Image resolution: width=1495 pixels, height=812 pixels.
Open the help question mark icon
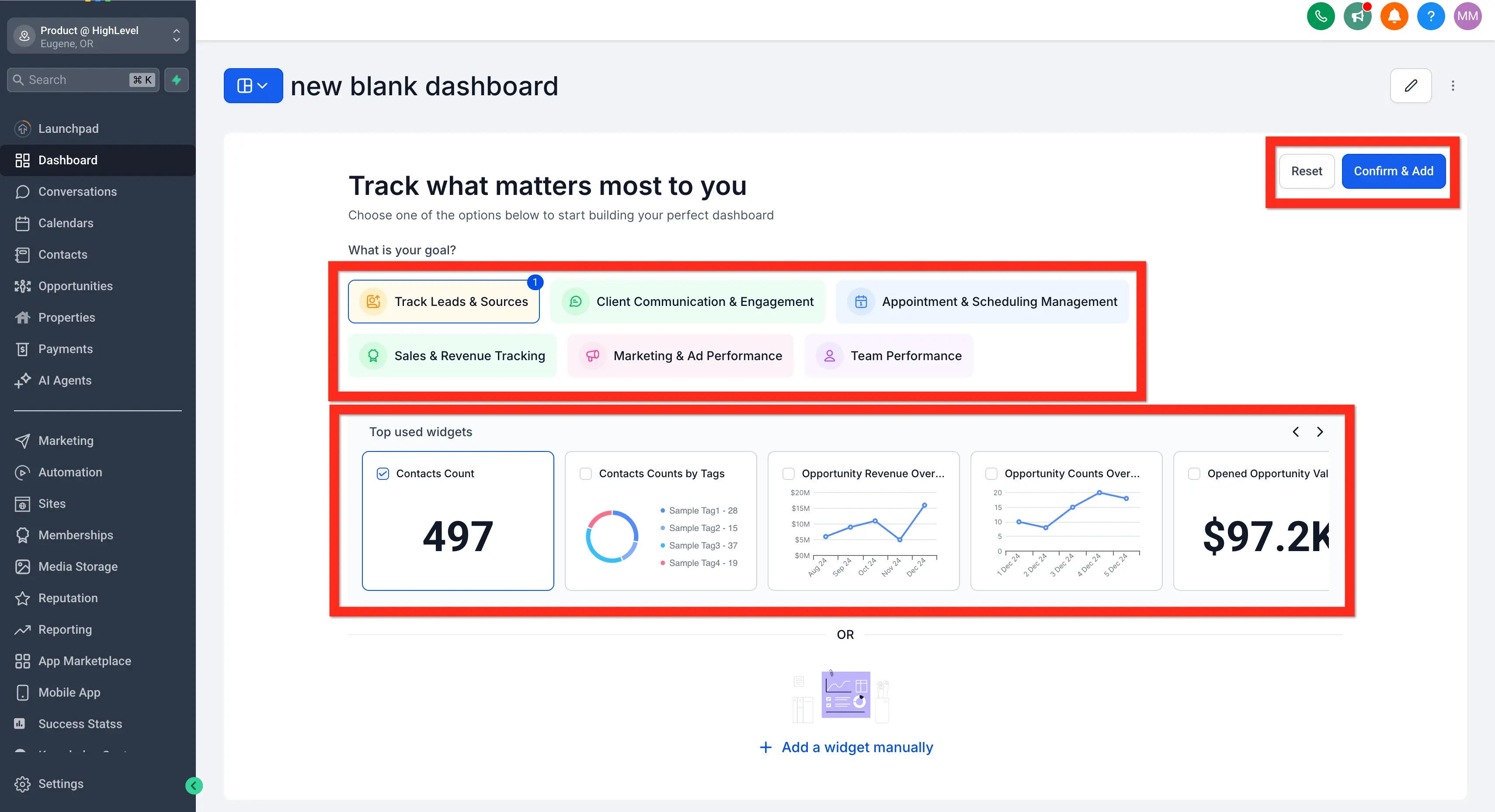(1431, 16)
